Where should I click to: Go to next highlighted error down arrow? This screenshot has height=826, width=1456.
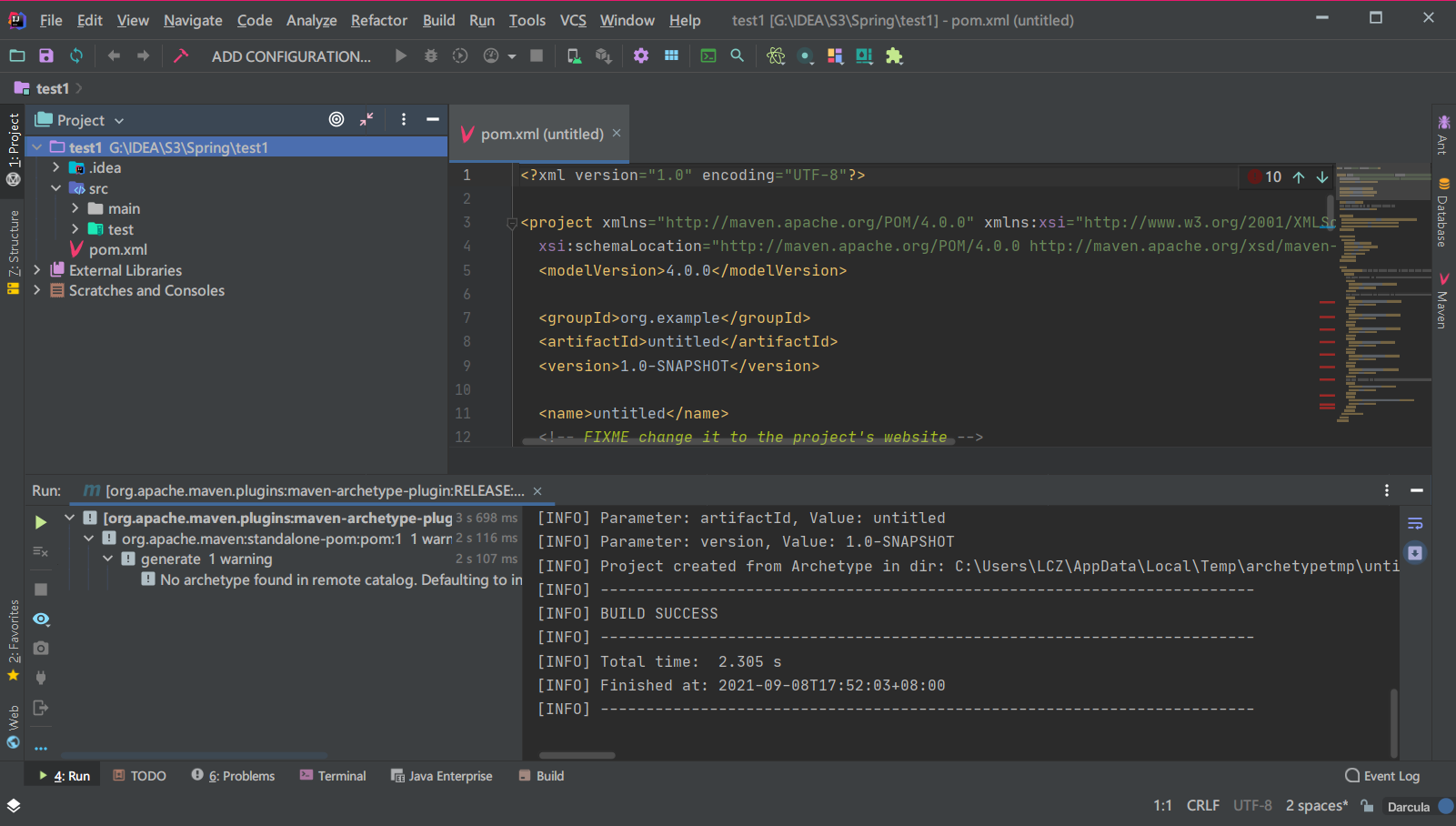[x=1322, y=176]
